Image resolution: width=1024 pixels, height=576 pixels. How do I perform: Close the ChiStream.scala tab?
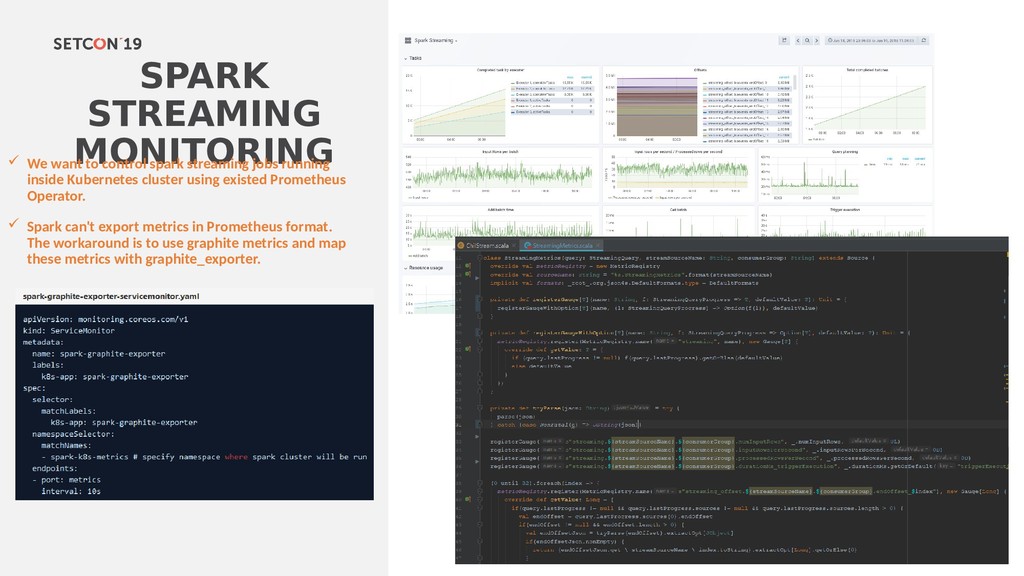click(x=513, y=246)
